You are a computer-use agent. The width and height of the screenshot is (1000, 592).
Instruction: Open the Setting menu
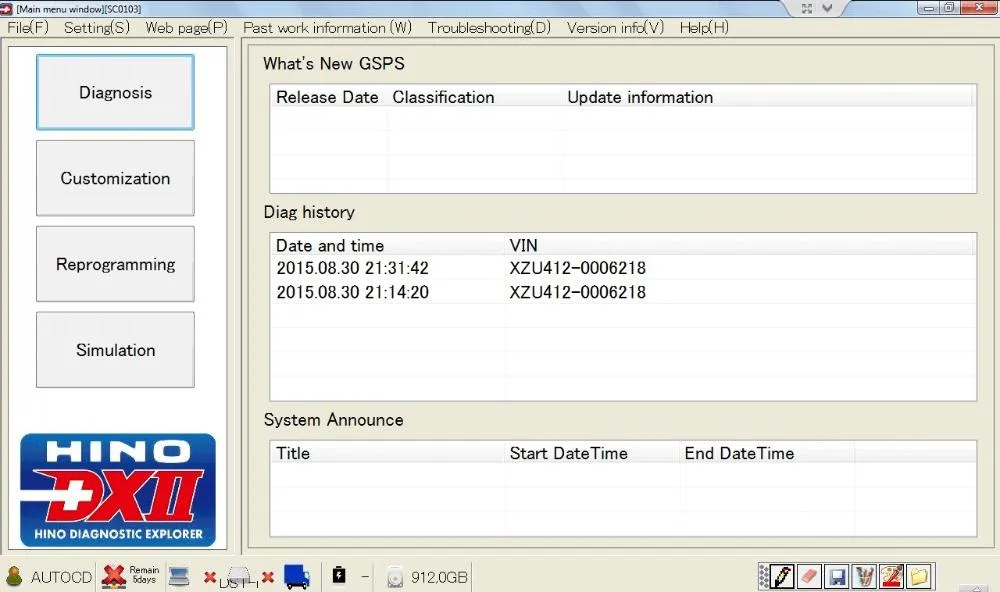pos(96,28)
